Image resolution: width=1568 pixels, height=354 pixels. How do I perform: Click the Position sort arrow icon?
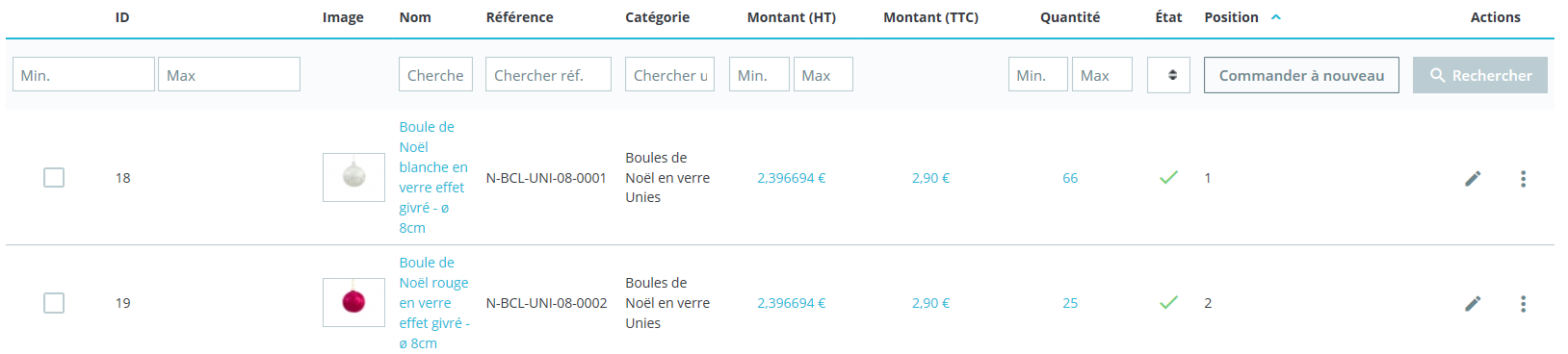click(x=1276, y=17)
